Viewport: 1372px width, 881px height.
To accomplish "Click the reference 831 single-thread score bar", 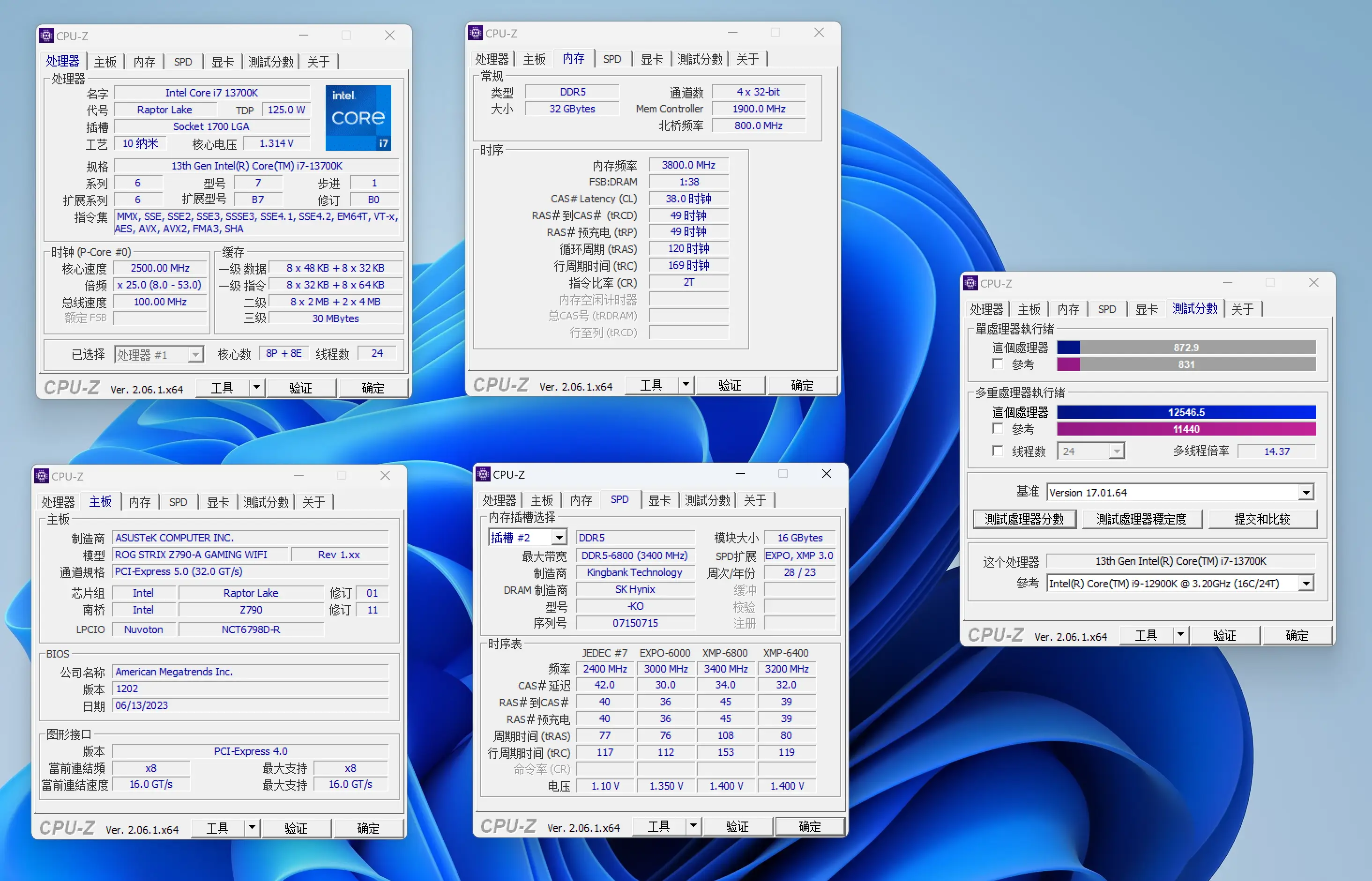I will click(1186, 364).
